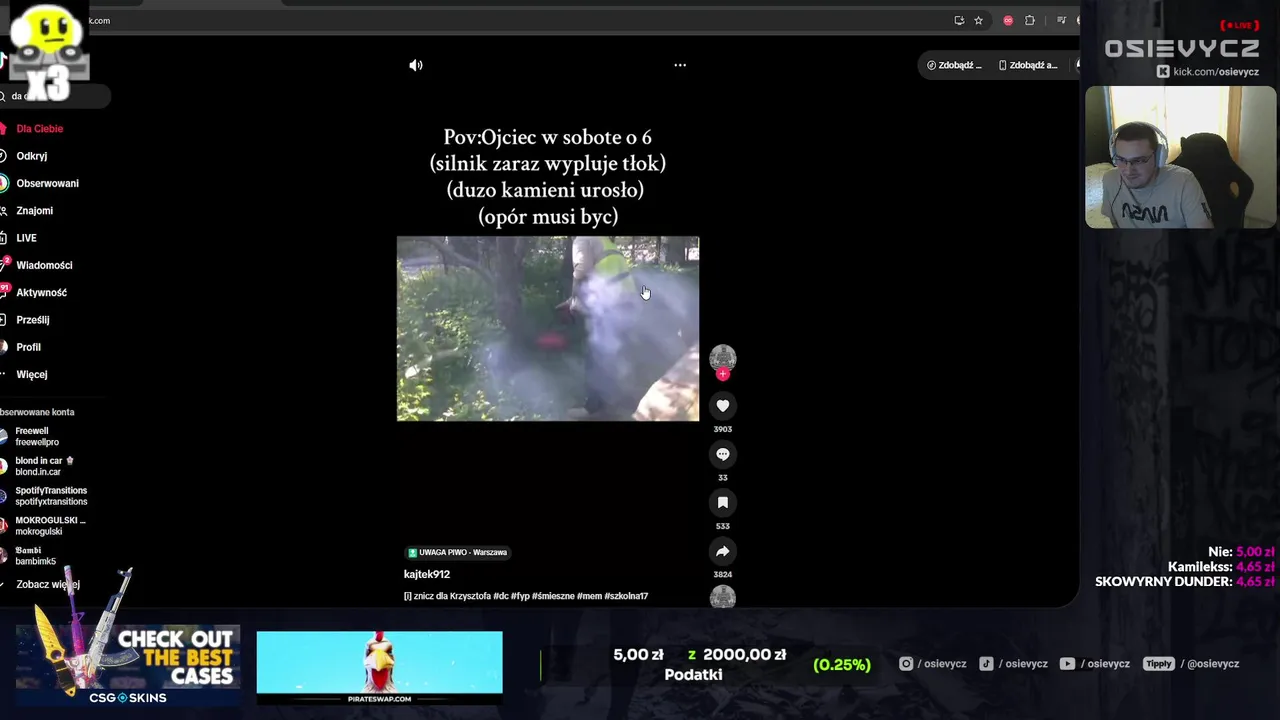The image size is (1280, 720).
Task: Focus the TikTok search field
Action: pyautogui.click(x=55, y=96)
